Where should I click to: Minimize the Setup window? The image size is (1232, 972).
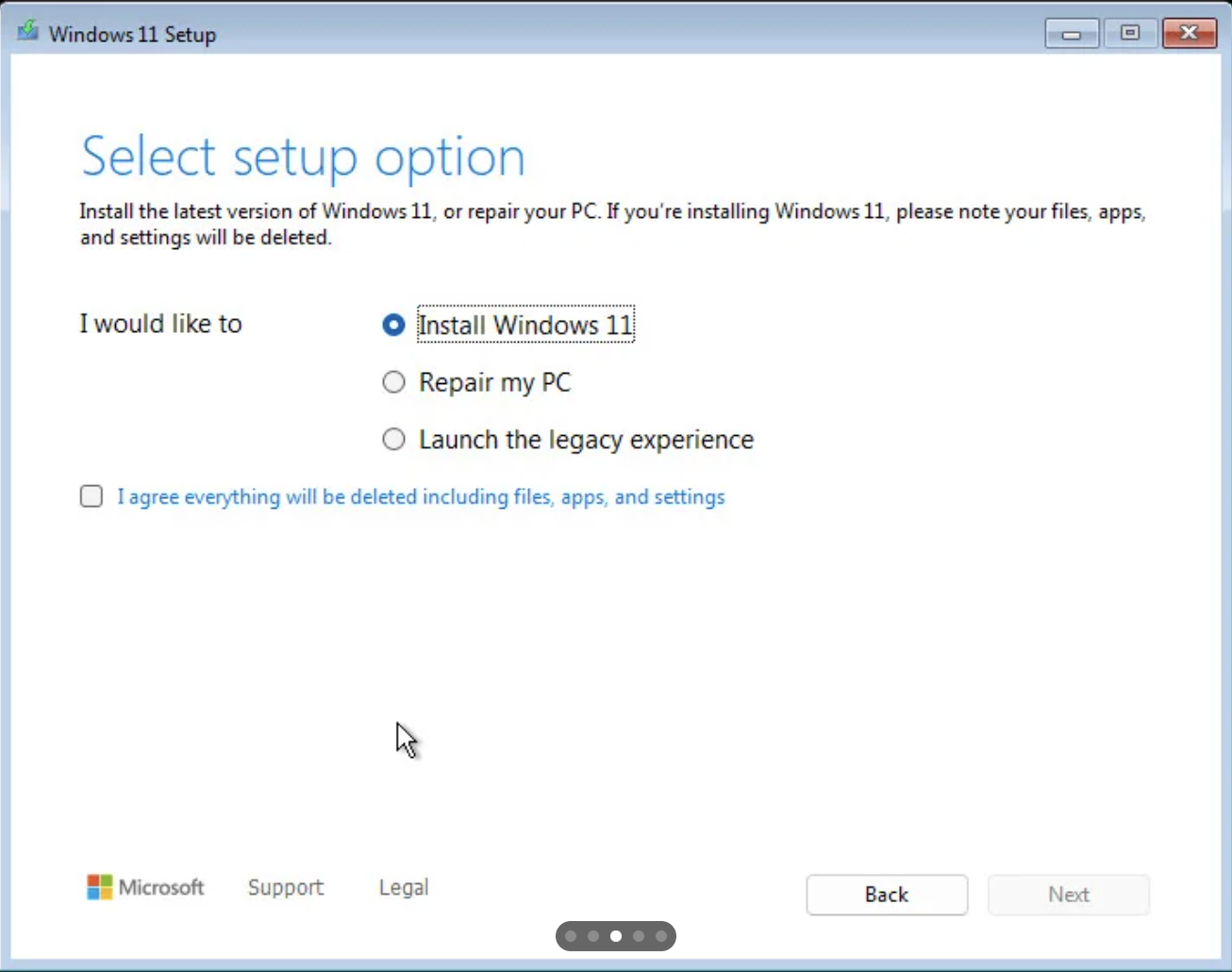tap(1072, 33)
